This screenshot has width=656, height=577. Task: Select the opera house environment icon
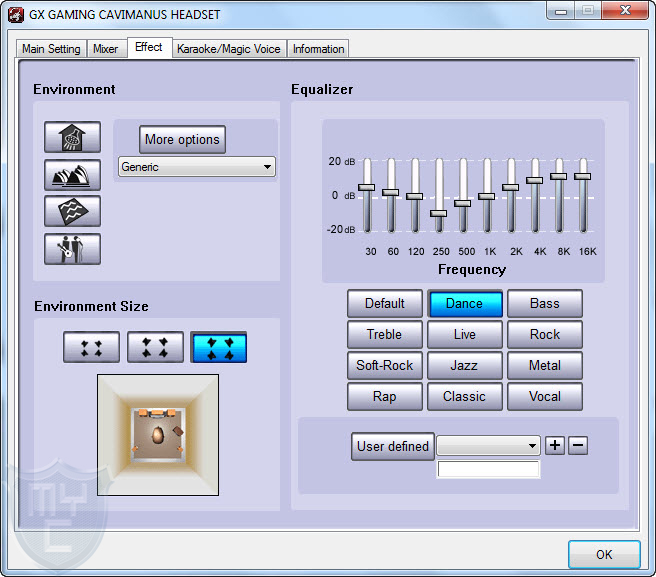(72, 175)
